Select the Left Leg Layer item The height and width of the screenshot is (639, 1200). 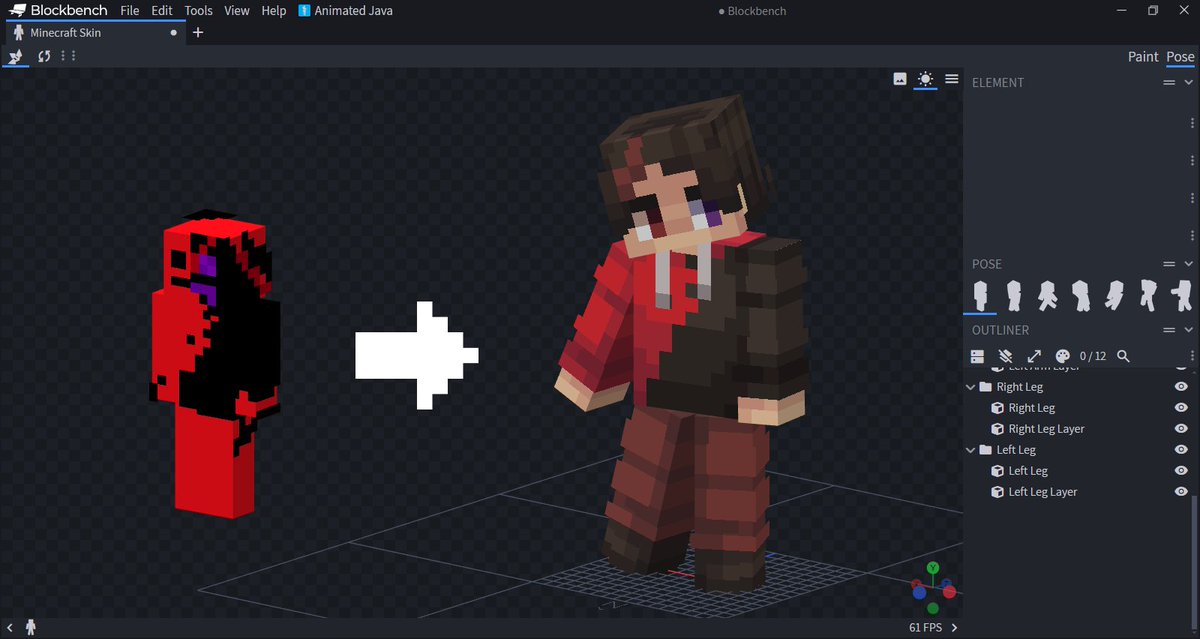(1042, 492)
